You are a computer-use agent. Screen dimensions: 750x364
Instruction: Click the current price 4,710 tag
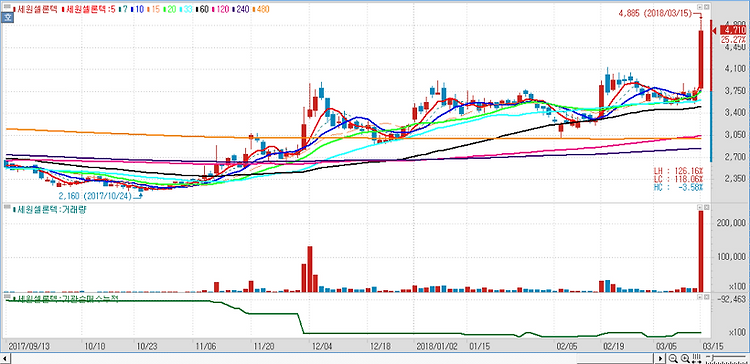tap(732, 31)
